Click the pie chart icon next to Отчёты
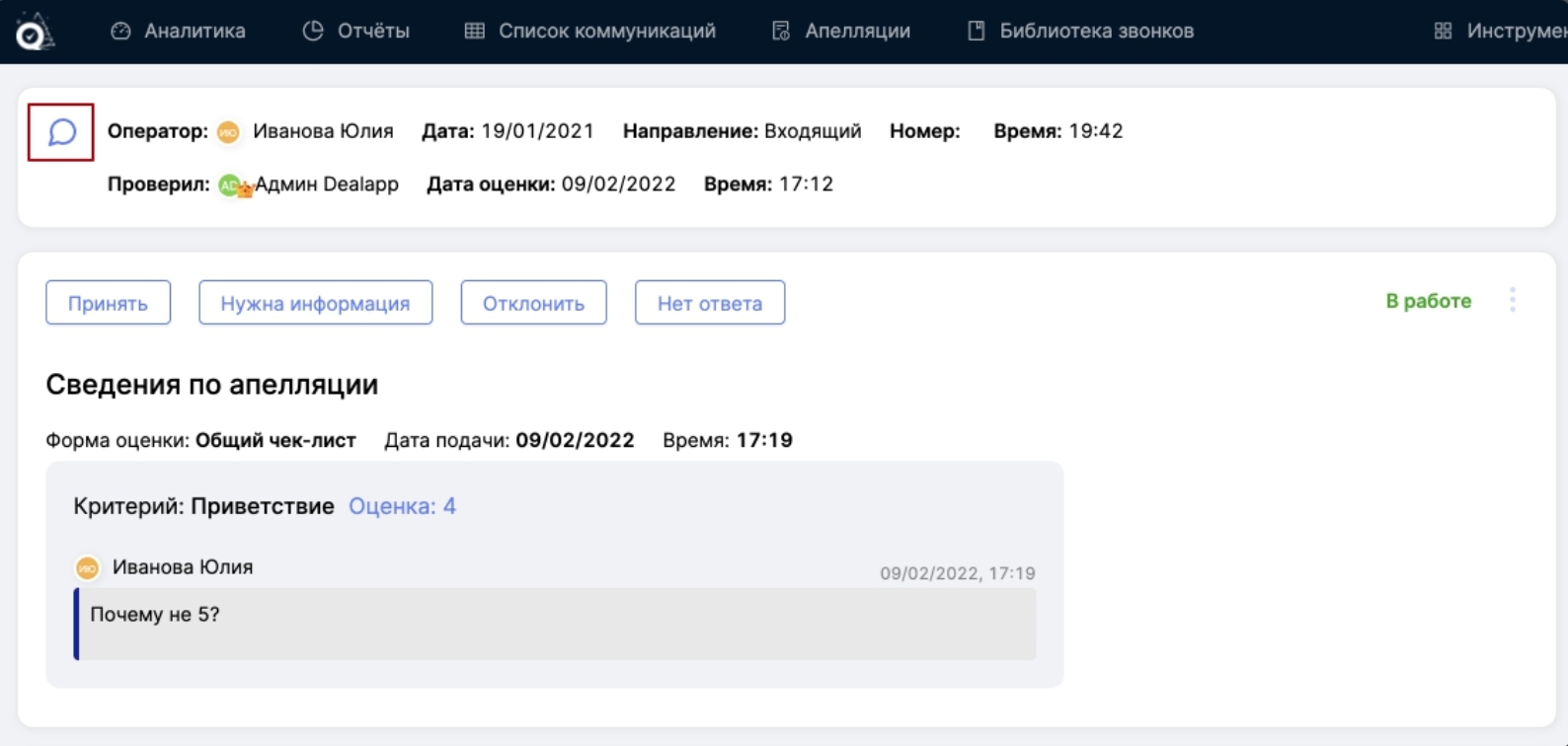The width and height of the screenshot is (1568, 746). click(313, 32)
